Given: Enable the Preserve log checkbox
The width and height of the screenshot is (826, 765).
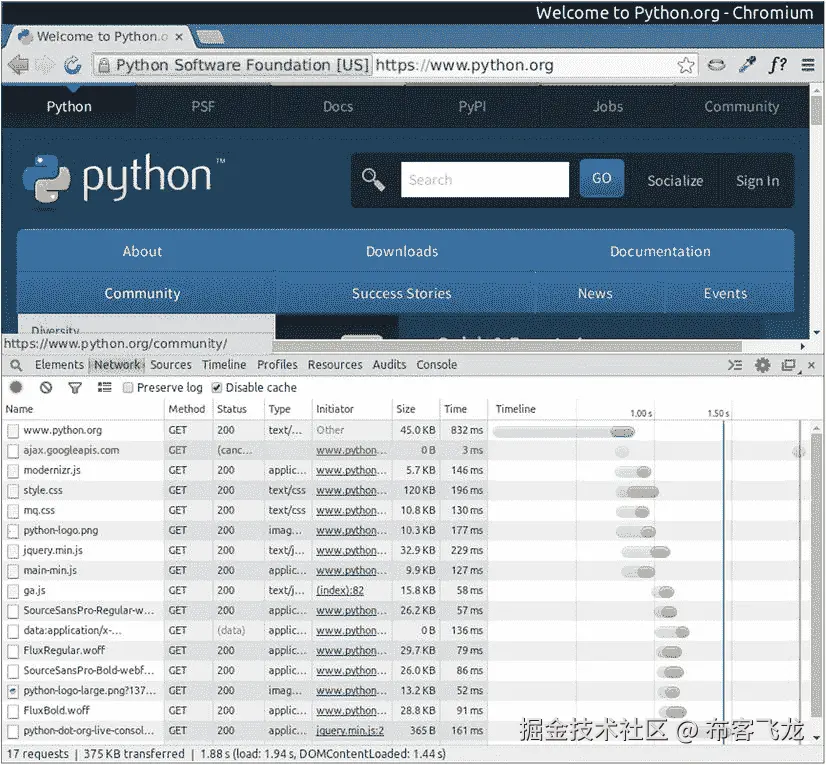Looking at the screenshot, I should pos(127,388).
